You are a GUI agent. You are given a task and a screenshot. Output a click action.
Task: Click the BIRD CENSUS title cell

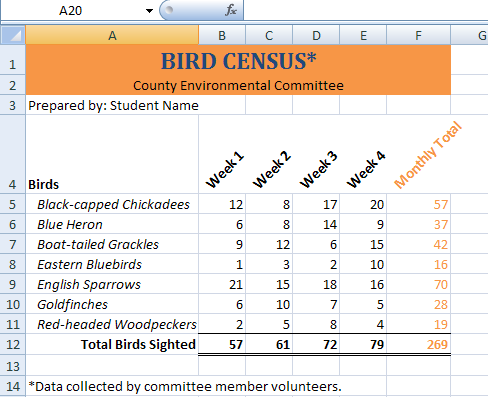[x=238, y=60]
